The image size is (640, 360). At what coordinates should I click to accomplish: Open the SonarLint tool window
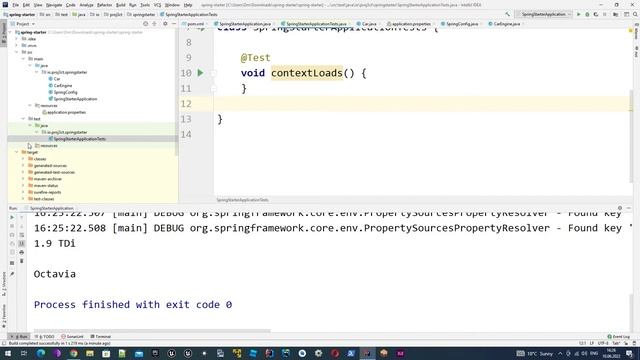tap(72, 337)
